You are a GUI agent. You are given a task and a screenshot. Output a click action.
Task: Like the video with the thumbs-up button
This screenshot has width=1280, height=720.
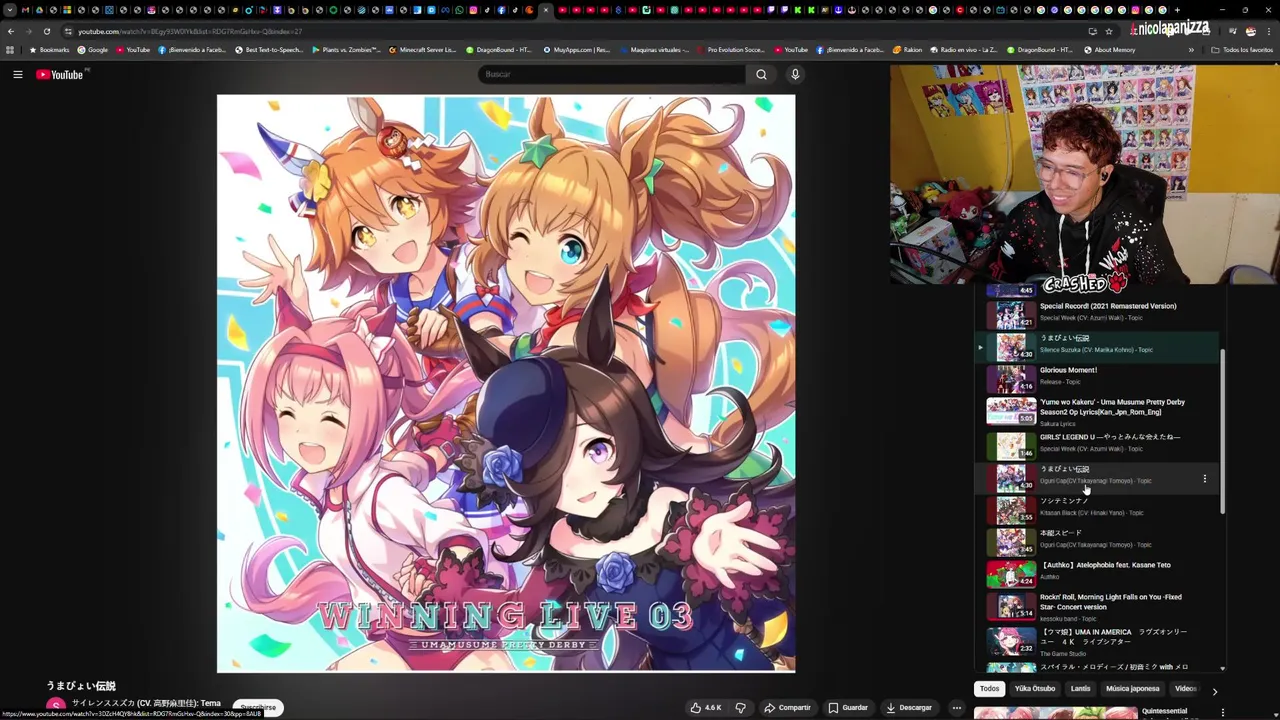coord(705,707)
